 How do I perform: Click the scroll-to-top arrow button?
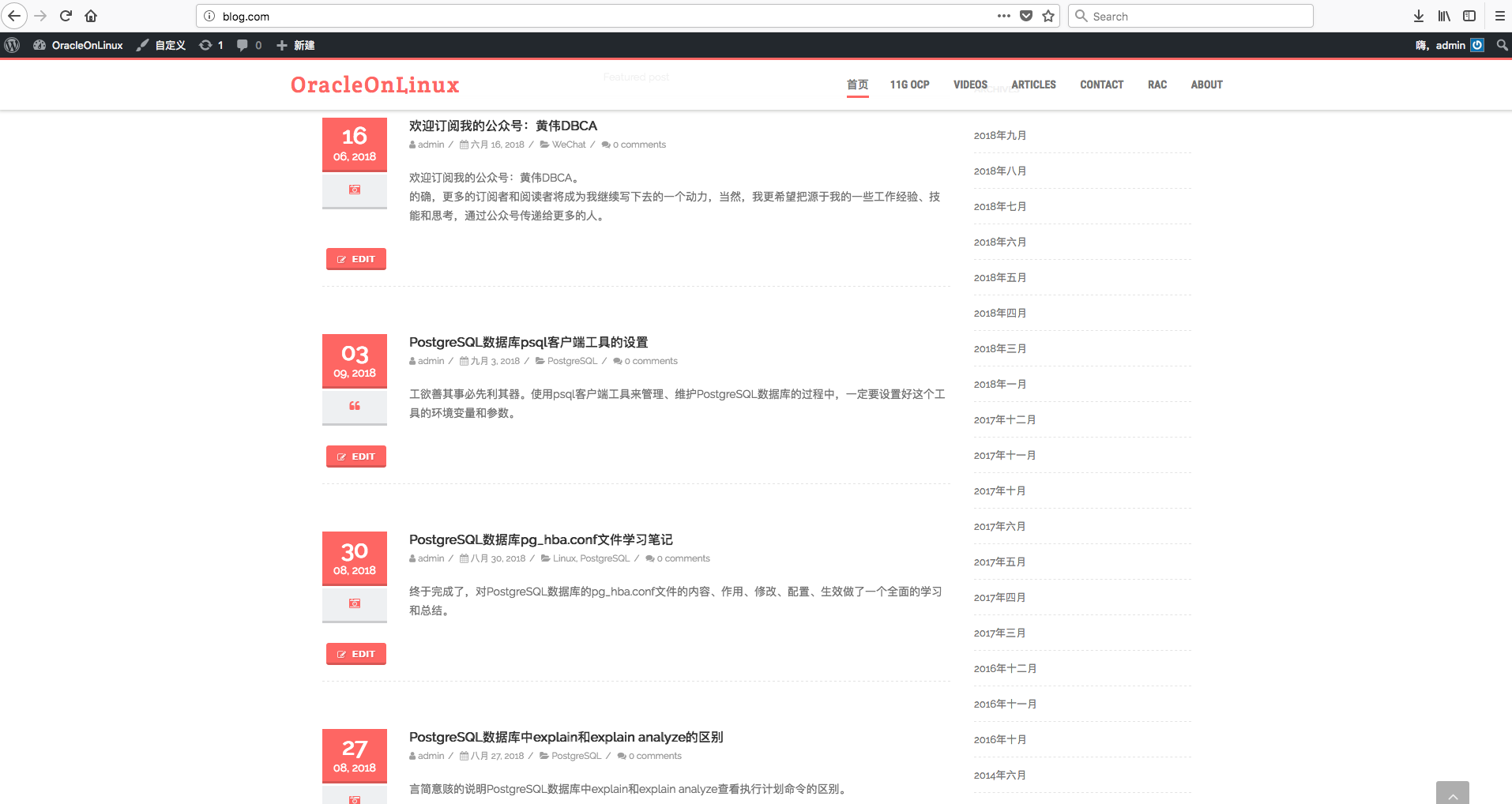(1452, 794)
